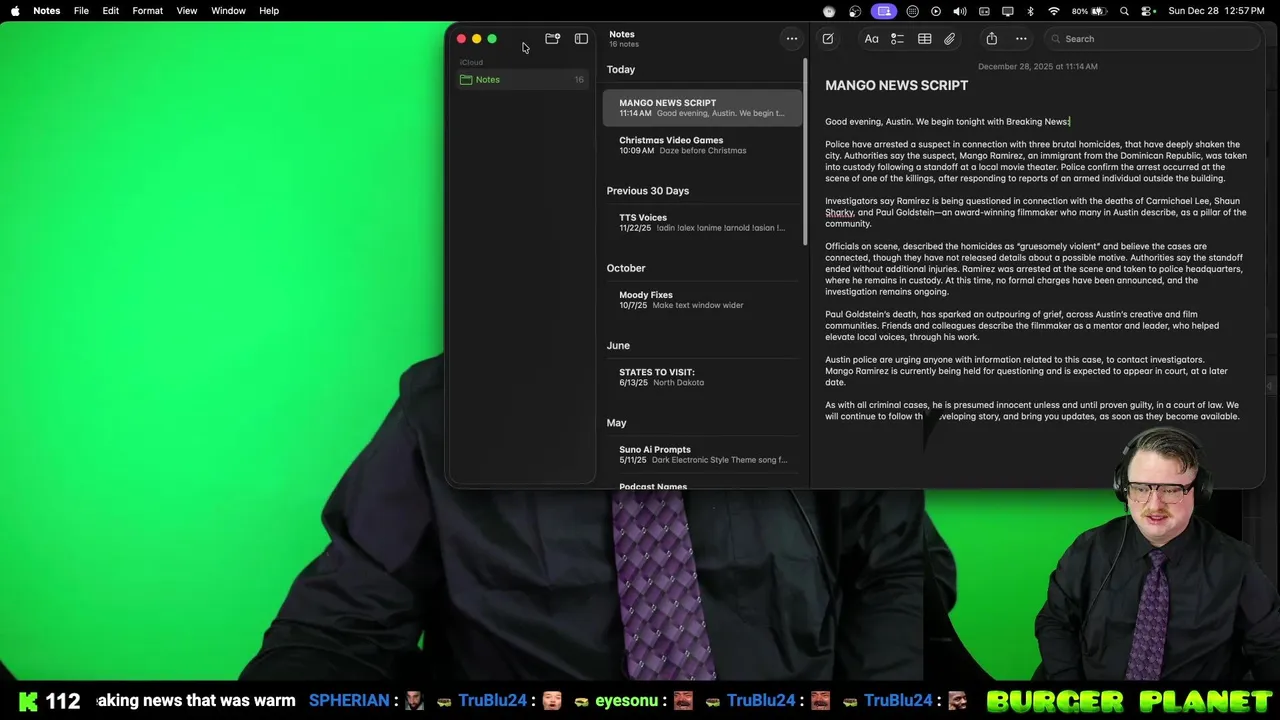Click the screen sharing purple menu bar icon

pyautogui.click(x=883, y=11)
